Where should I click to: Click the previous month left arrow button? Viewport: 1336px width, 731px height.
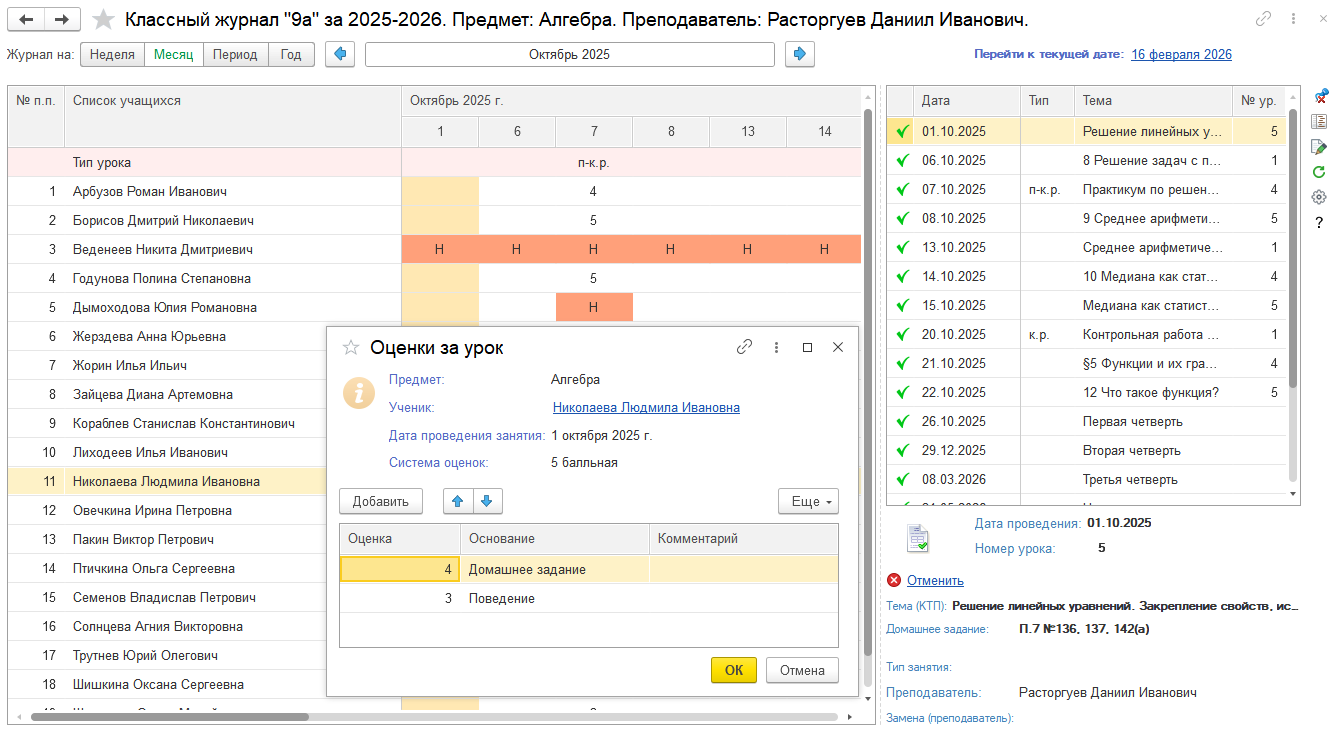click(340, 55)
